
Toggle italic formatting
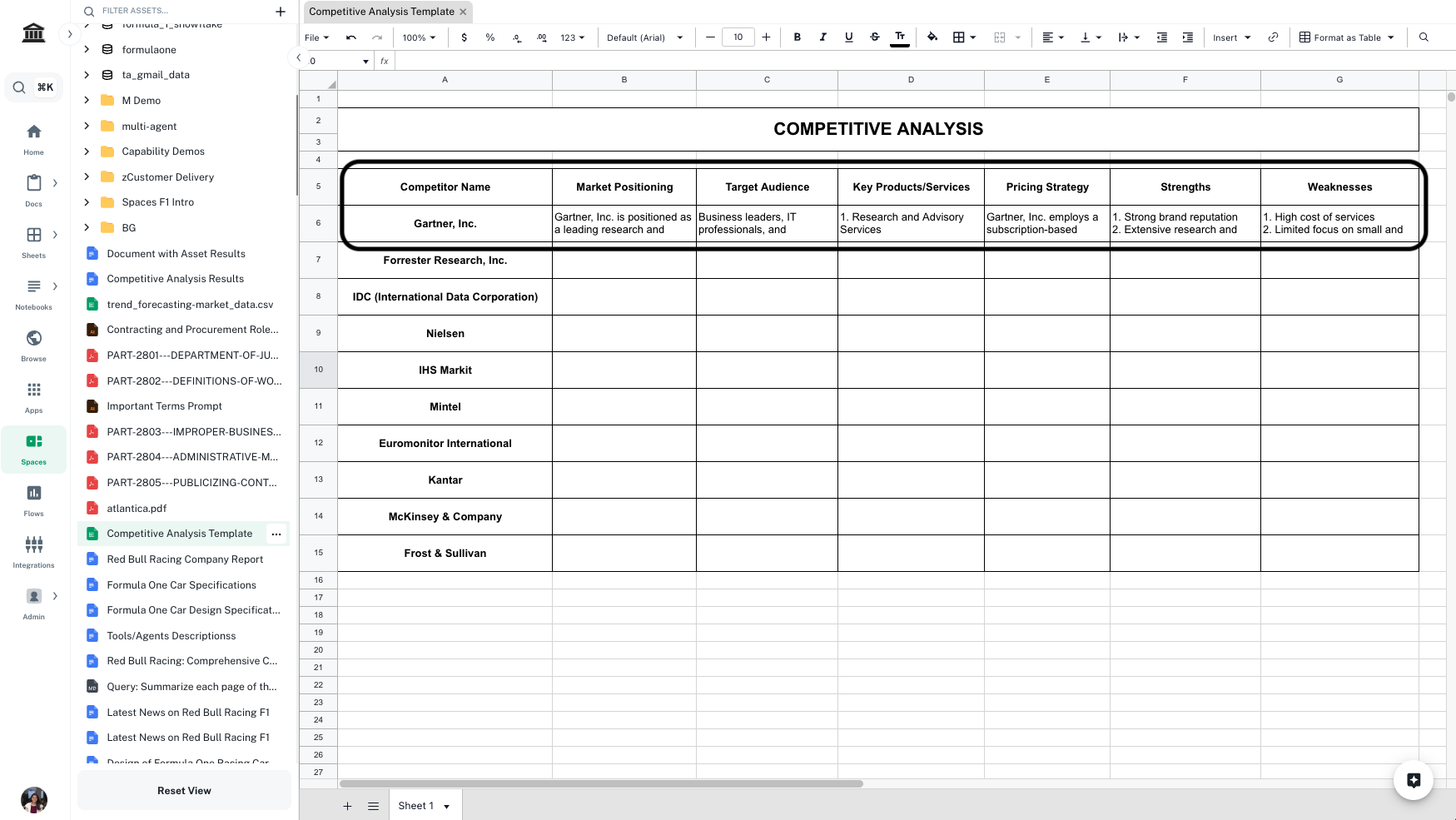tap(822, 37)
